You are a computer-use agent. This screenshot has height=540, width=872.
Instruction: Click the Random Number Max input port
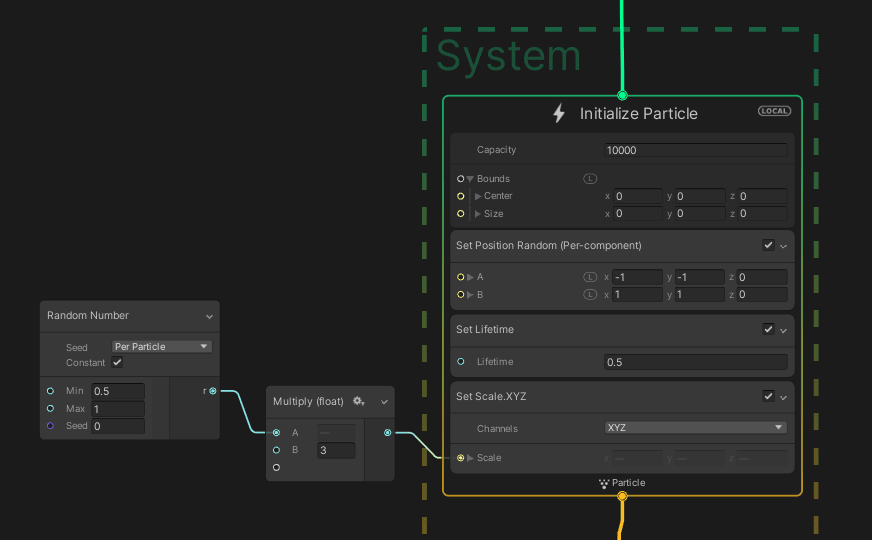51,408
